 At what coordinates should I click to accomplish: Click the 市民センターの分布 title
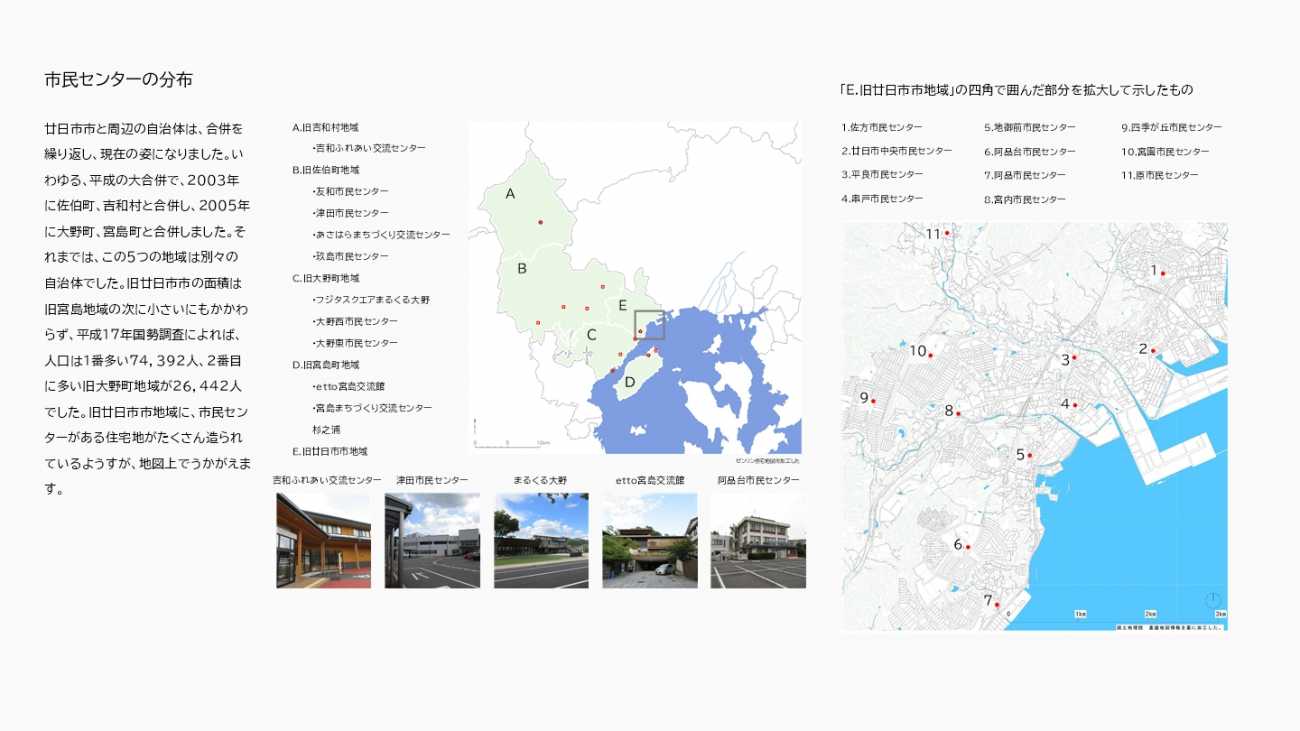point(118,80)
